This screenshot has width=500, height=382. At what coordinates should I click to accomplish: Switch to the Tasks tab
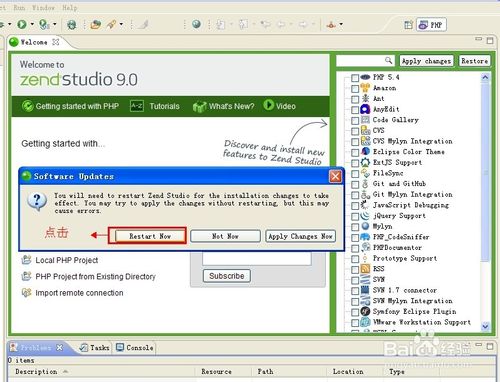point(95,348)
